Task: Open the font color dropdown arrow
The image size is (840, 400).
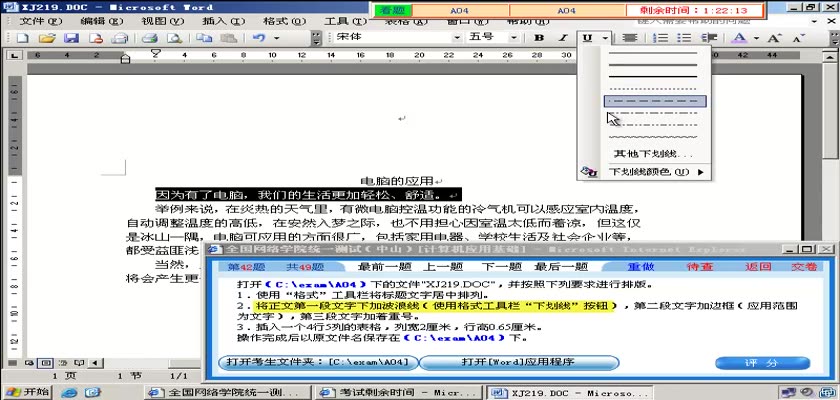Action: (x=756, y=38)
